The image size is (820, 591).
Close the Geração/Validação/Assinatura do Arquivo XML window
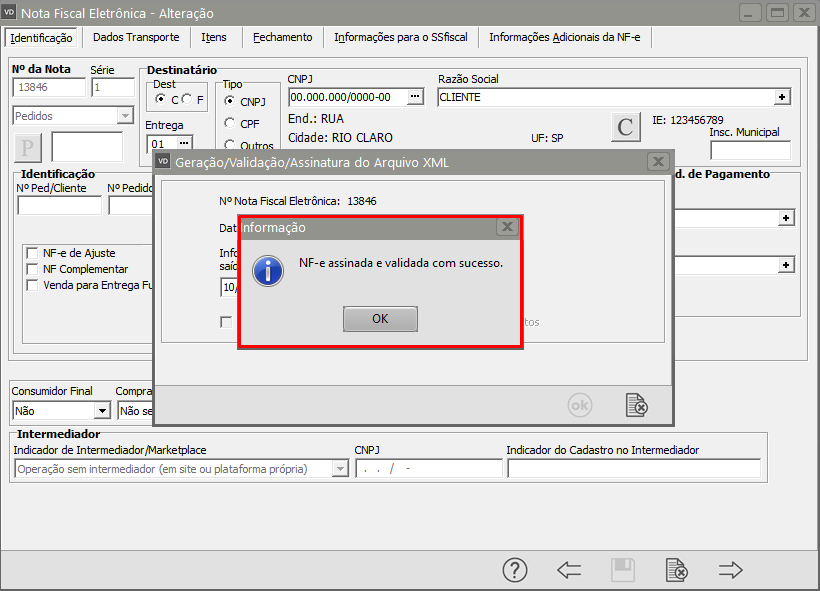(658, 162)
